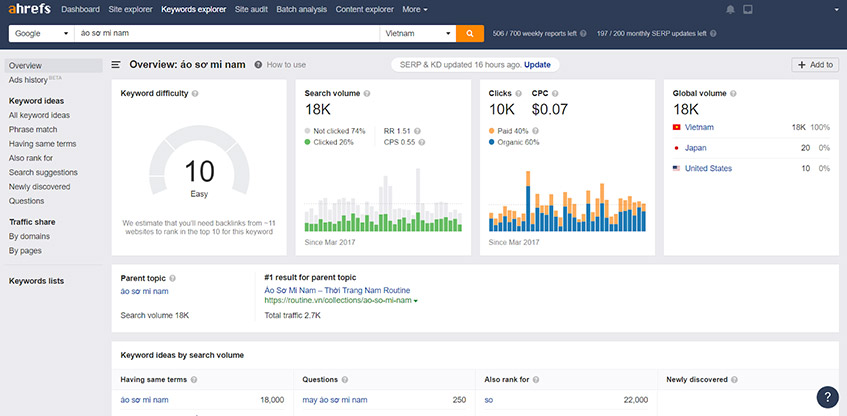The image size is (847, 416).
Task: Open Batch analysis in top navigation
Action: point(301,9)
